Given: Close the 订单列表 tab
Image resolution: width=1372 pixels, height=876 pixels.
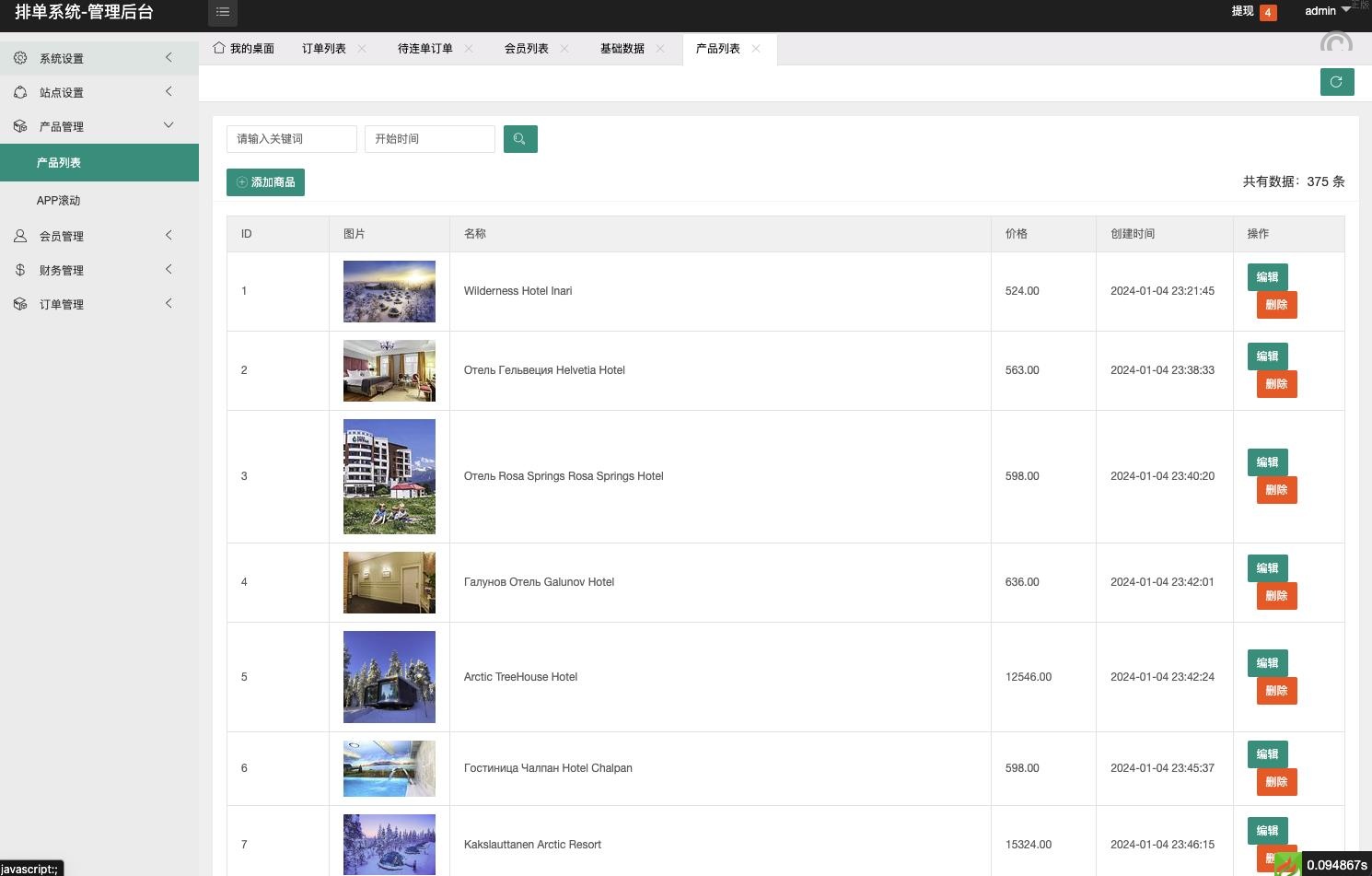Looking at the screenshot, I should coord(362,49).
